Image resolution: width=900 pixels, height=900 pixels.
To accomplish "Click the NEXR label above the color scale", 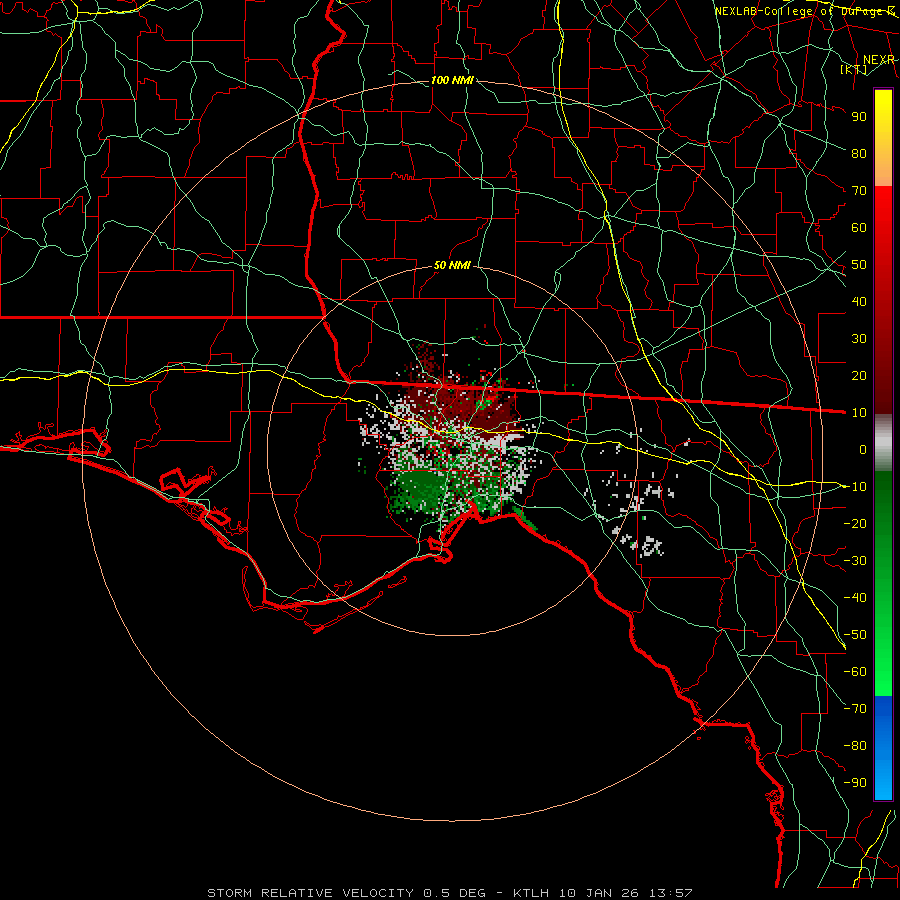I will click(879, 60).
